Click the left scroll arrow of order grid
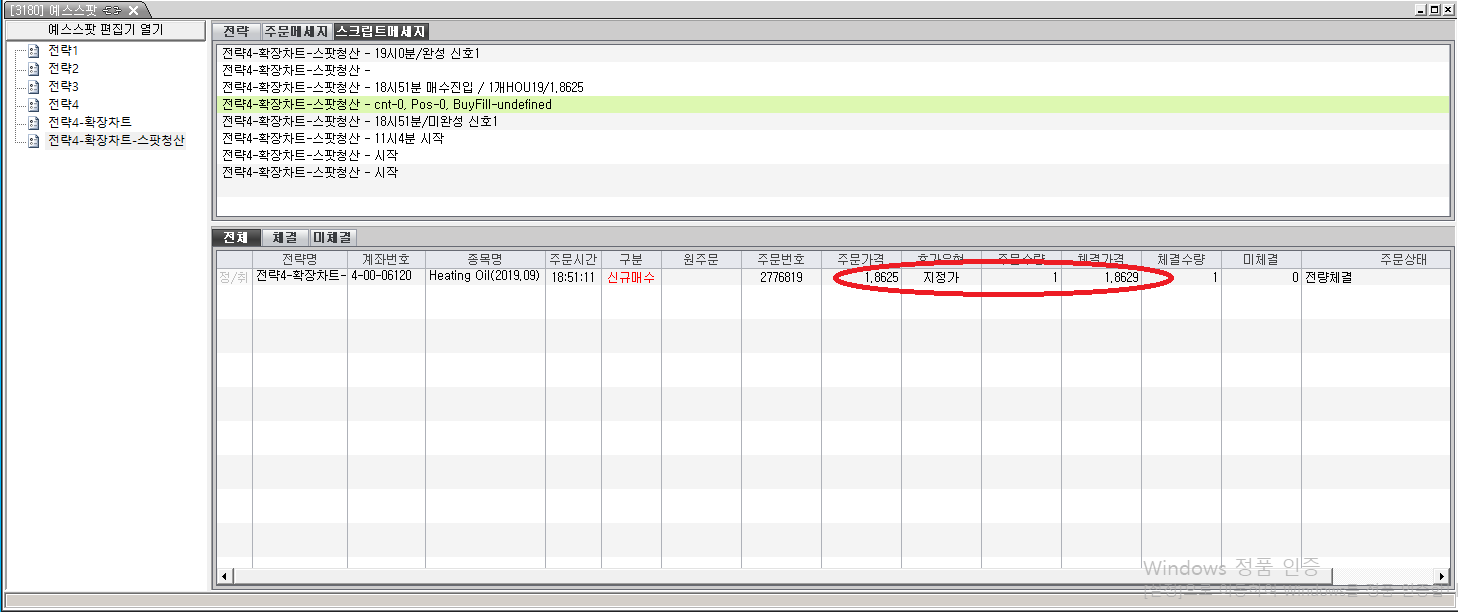 [x=223, y=576]
